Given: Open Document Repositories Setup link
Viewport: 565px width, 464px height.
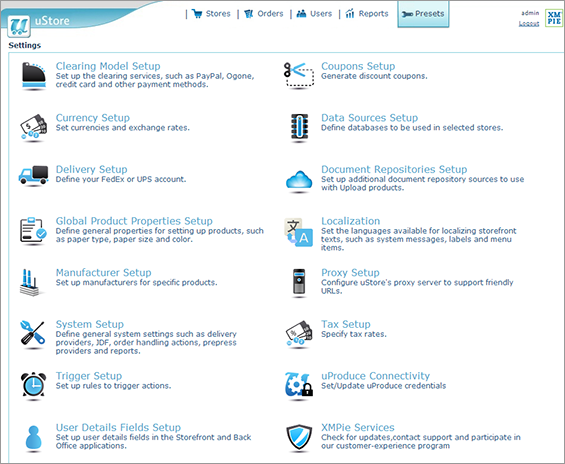Looking at the screenshot, I should [x=394, y=169].
